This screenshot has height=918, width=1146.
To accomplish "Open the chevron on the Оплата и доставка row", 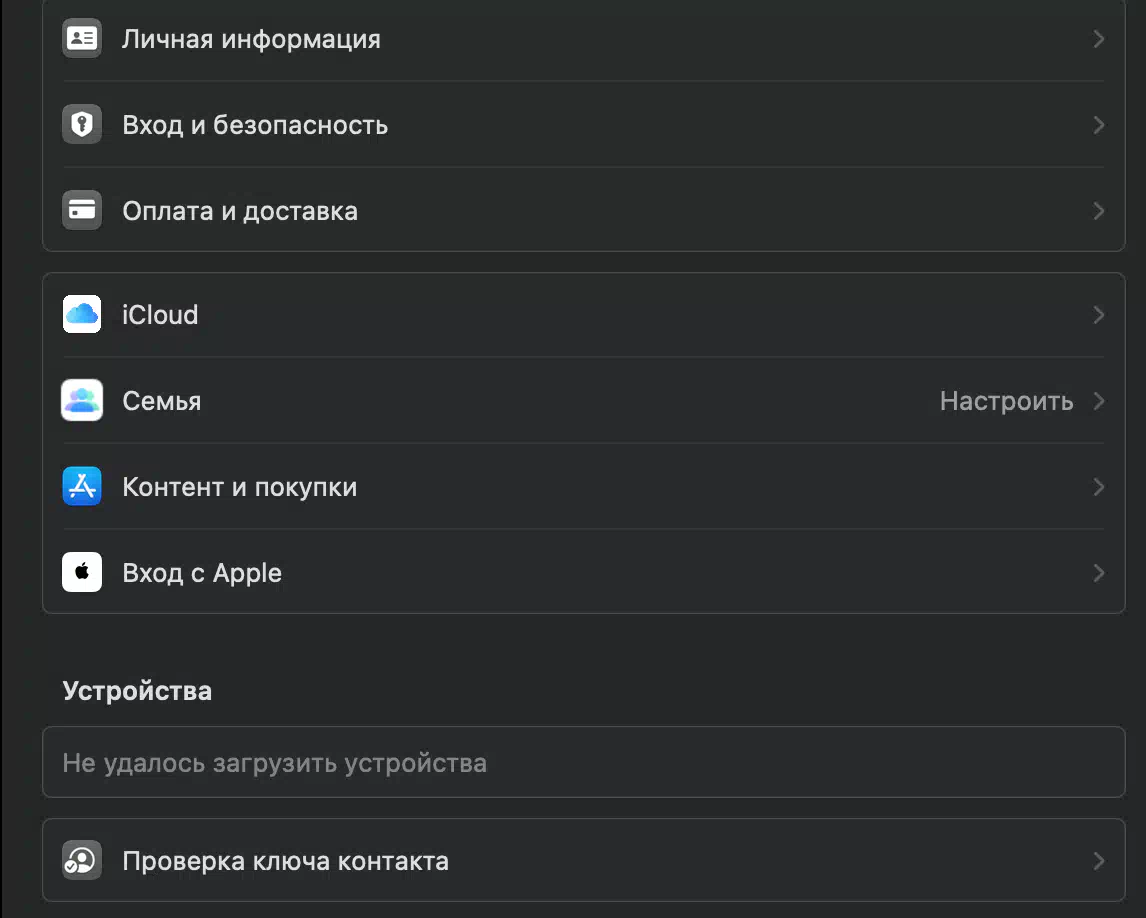I will (1098, 211).
